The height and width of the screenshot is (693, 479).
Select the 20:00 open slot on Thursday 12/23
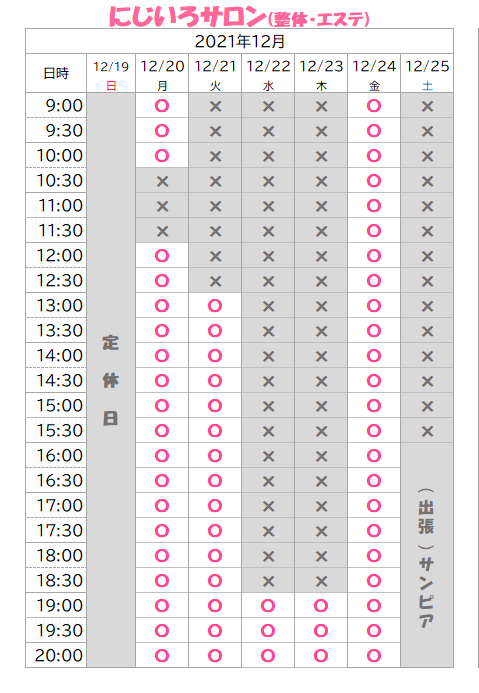(321, 655)
